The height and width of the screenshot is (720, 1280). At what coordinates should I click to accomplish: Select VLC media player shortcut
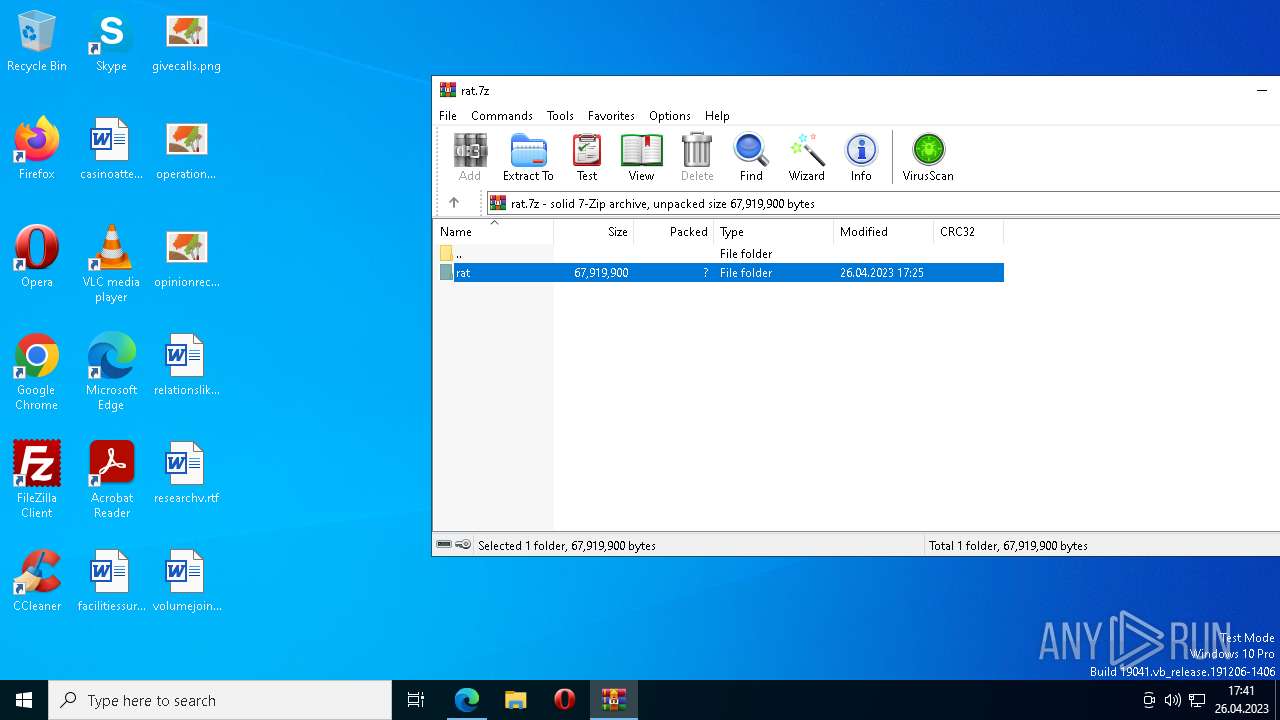pos(111,264)
